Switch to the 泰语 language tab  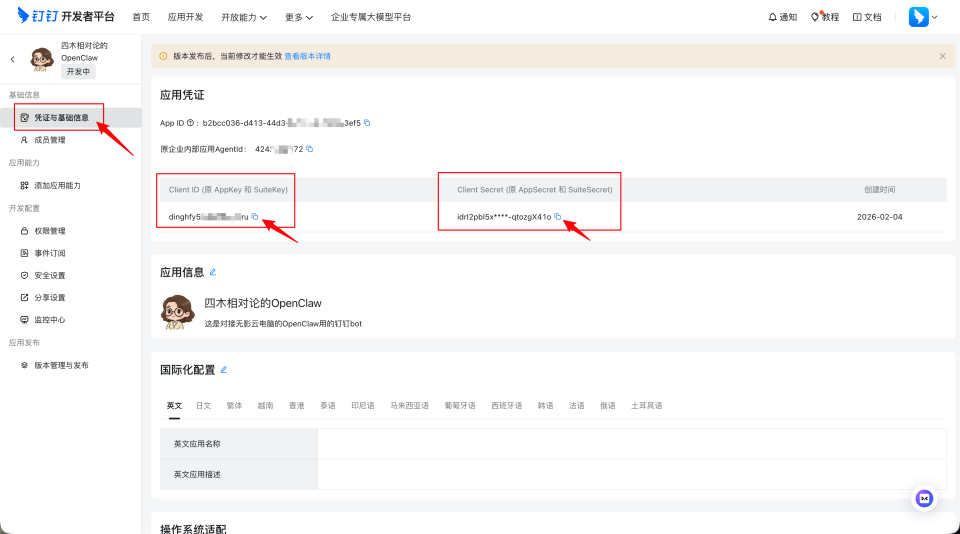[x=328, y=405]
